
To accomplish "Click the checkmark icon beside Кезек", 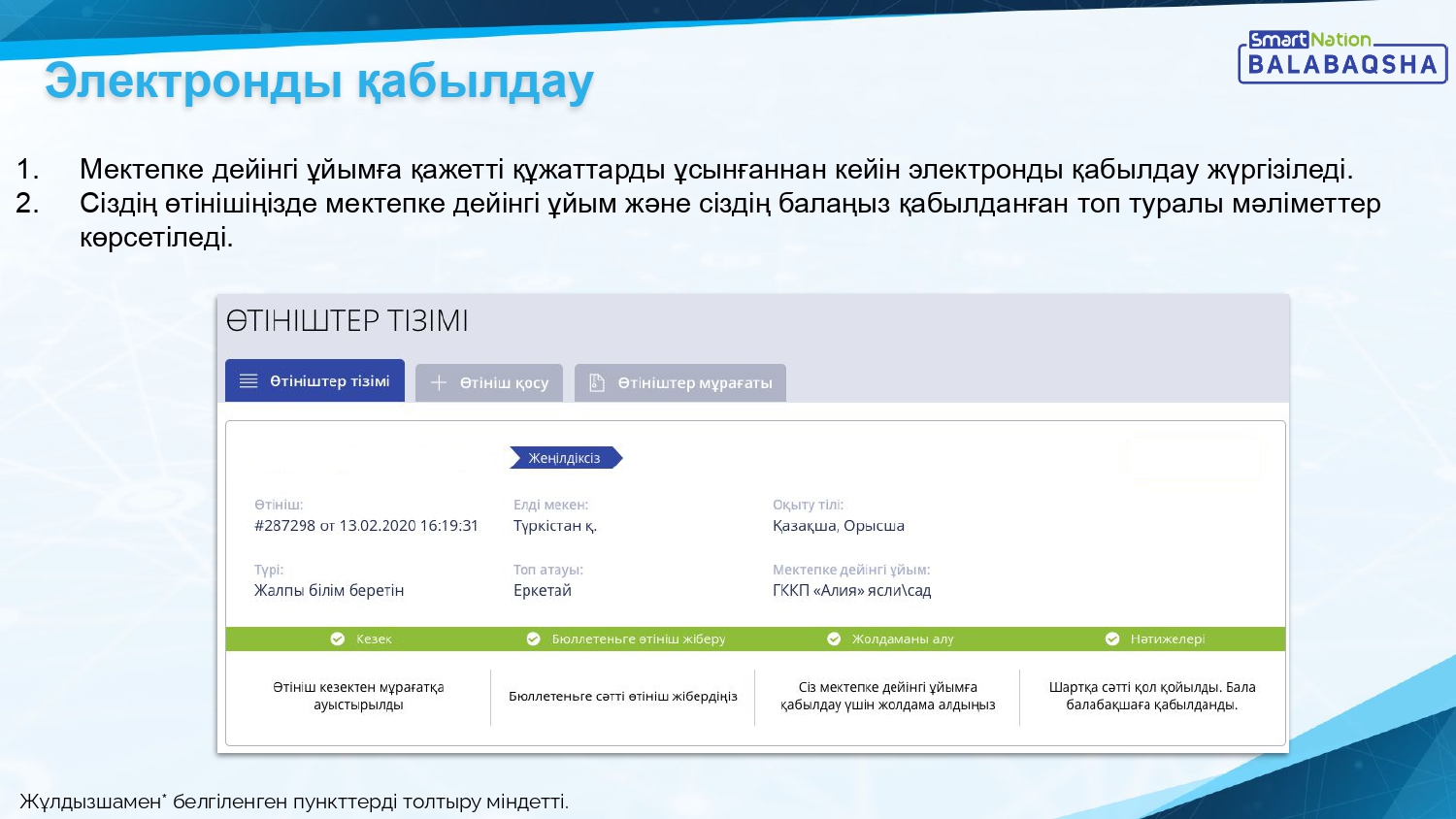I will (338, 639).
